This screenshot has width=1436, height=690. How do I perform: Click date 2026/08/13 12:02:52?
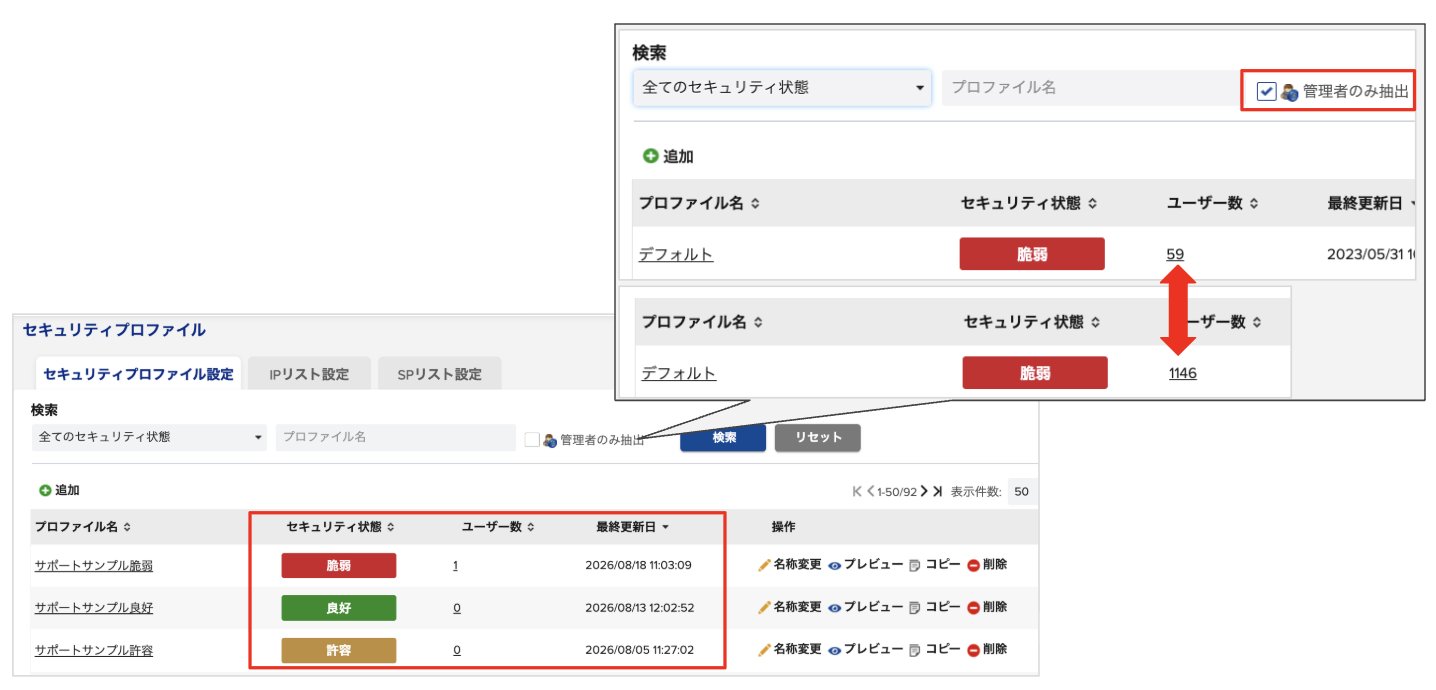(639, 607)
